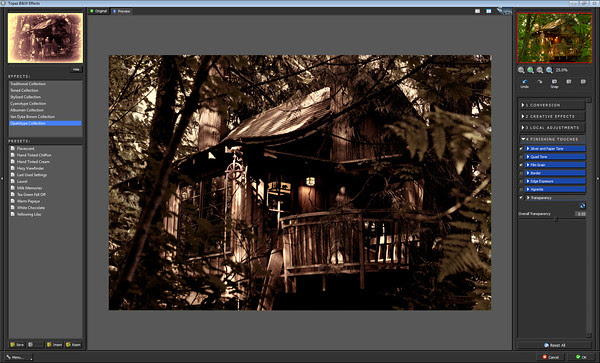Image resolution: width=600 pixels, height=363 pixels.
Task: Click the Export preset button
Action: [x=73, y=345]
